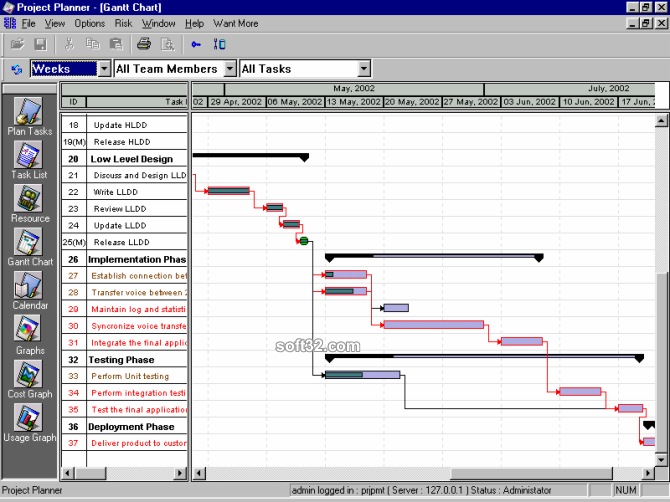Image resolution: width=670 pixels, height=502 pixels.
Task: Select the Implementation Phase task row
Action: (137, 259)
